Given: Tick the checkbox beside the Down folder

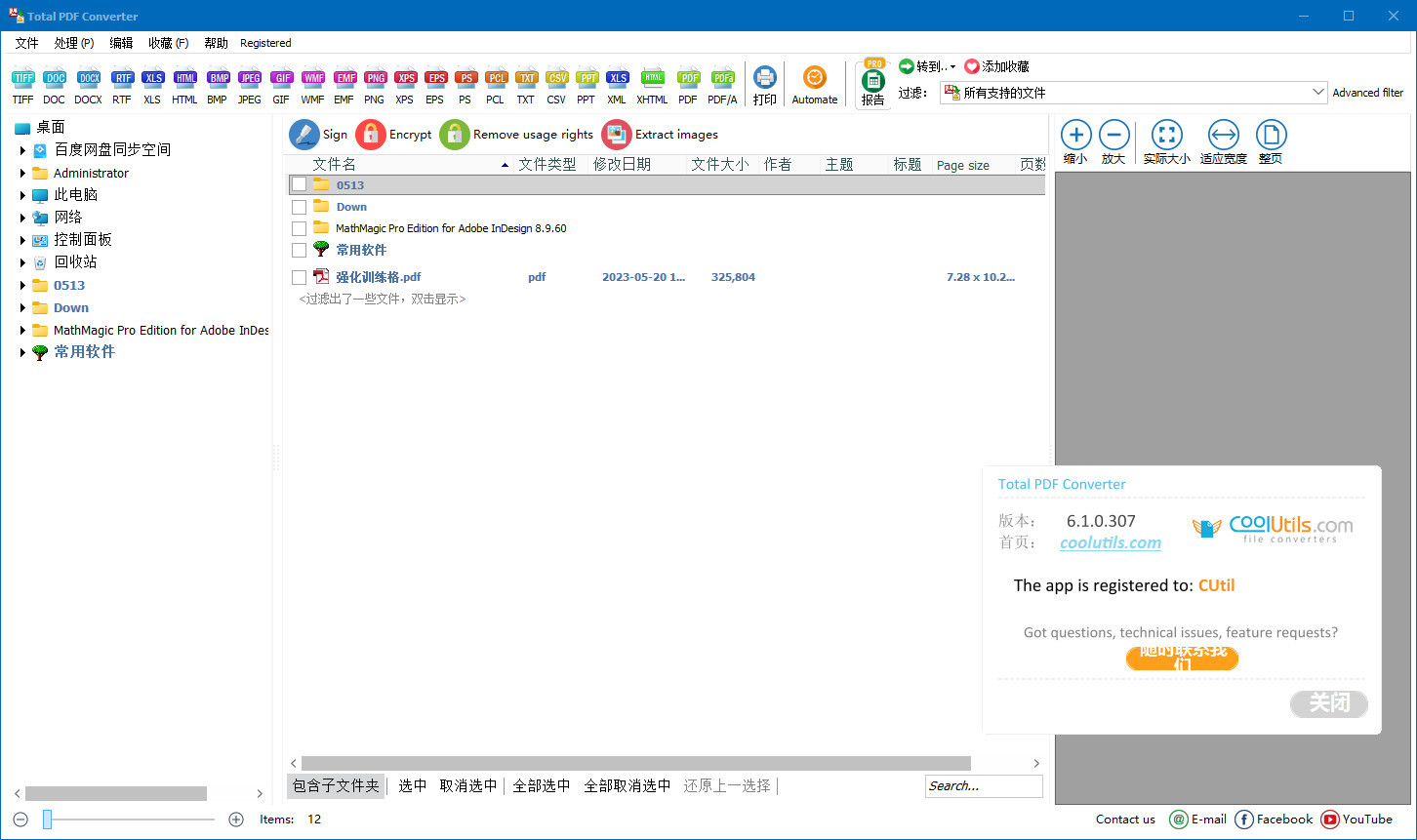Looking at the screenshot, I should 299,206.
